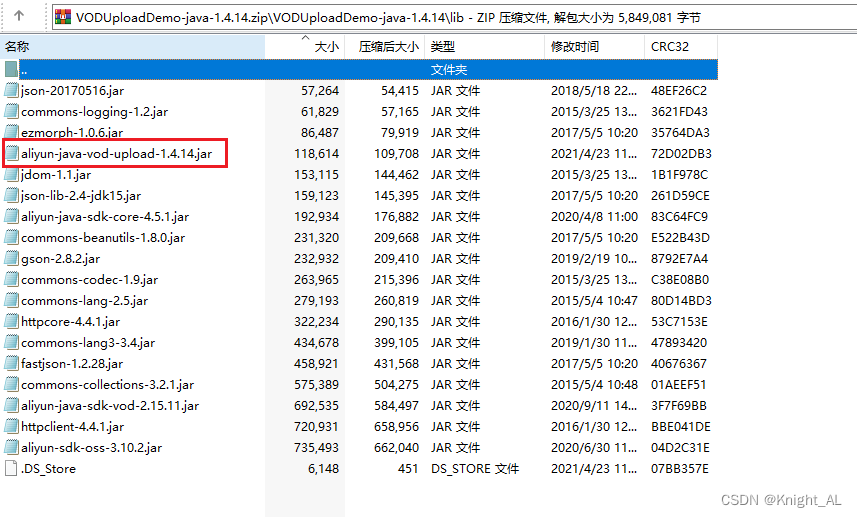Click CRC32 value 48EF26C2
The width and height of the screenshot is (857, 517).
(678, 91)
